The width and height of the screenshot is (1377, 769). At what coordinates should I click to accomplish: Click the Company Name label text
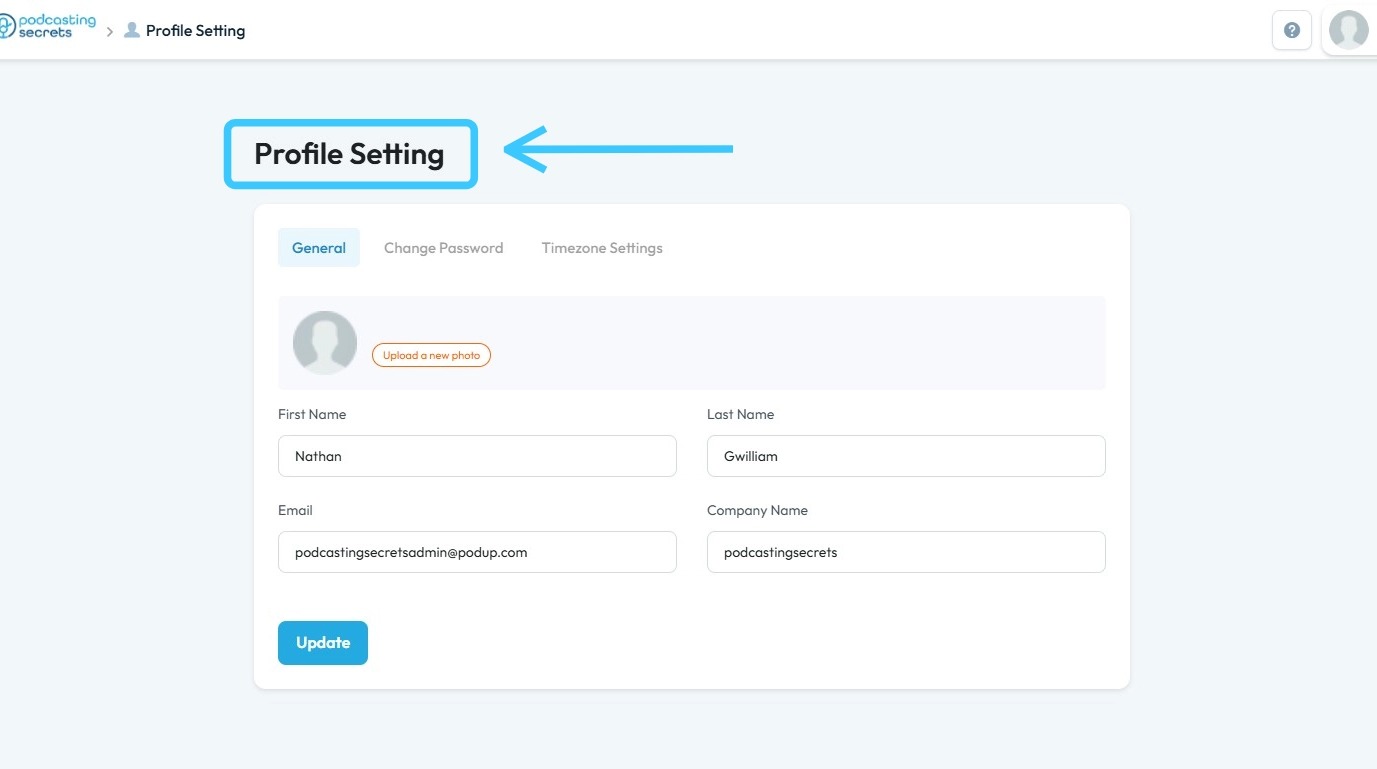[x=757, y=510]
